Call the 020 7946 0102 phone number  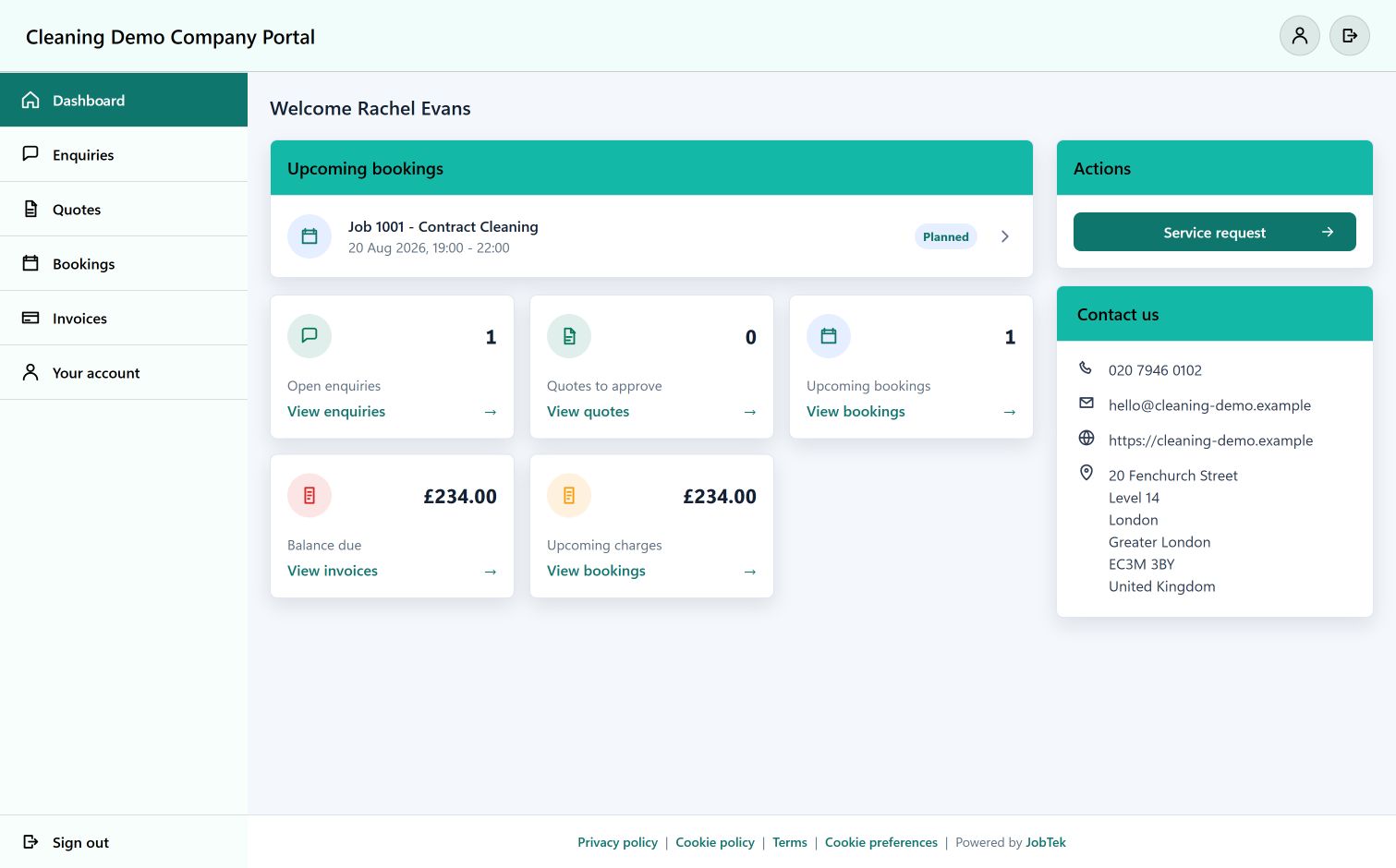[1155, 370]
